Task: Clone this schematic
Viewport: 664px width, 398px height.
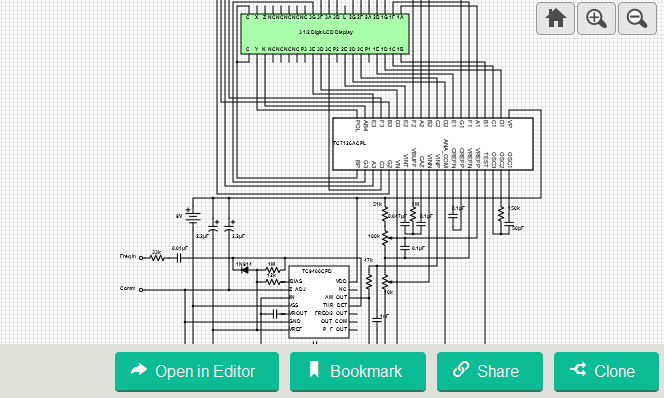Action: [x=606, y=371]
